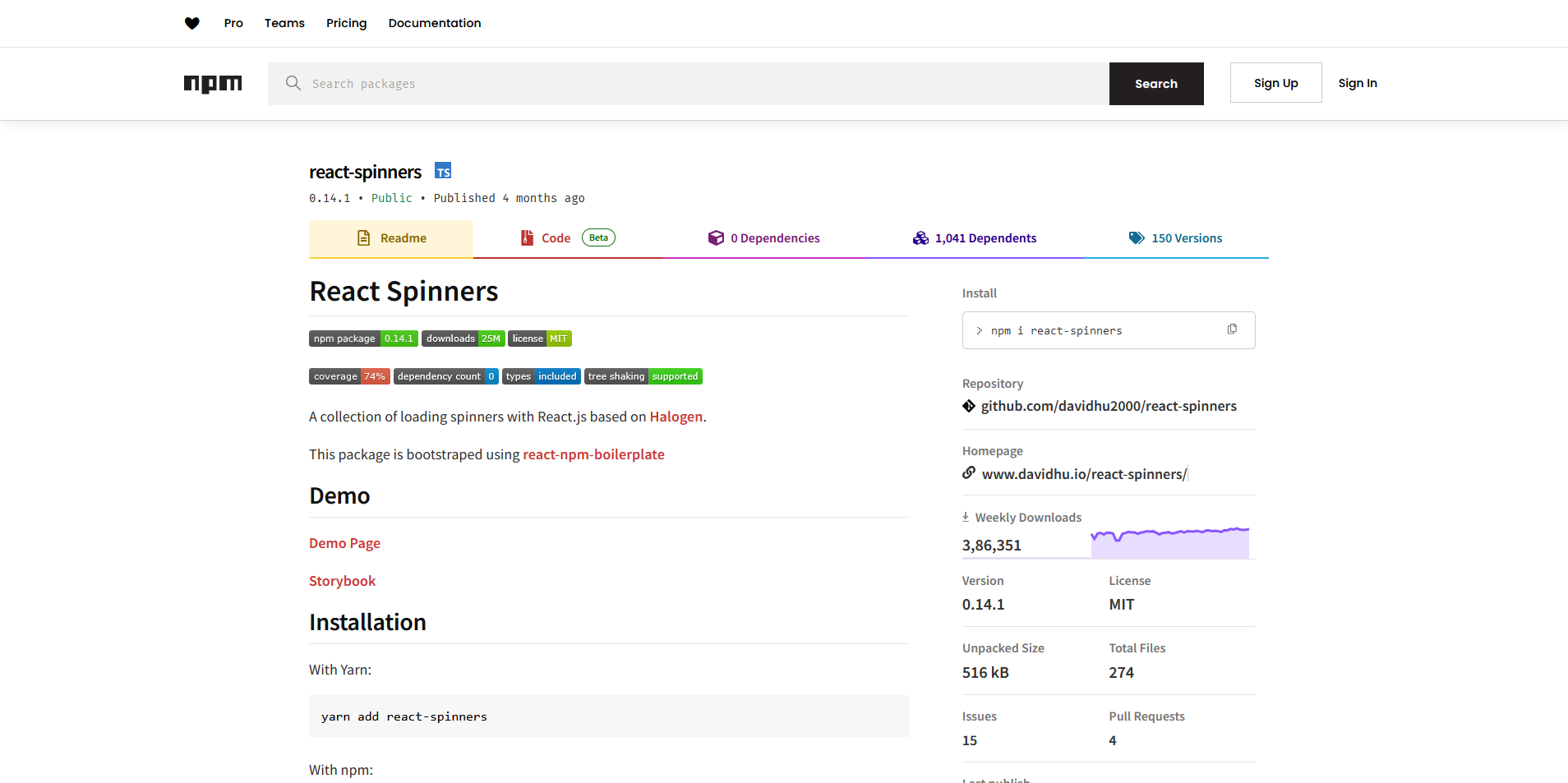Screen dimensions: 1568x783
Task: Open Pro in top navigation
Action: [233, 23]
